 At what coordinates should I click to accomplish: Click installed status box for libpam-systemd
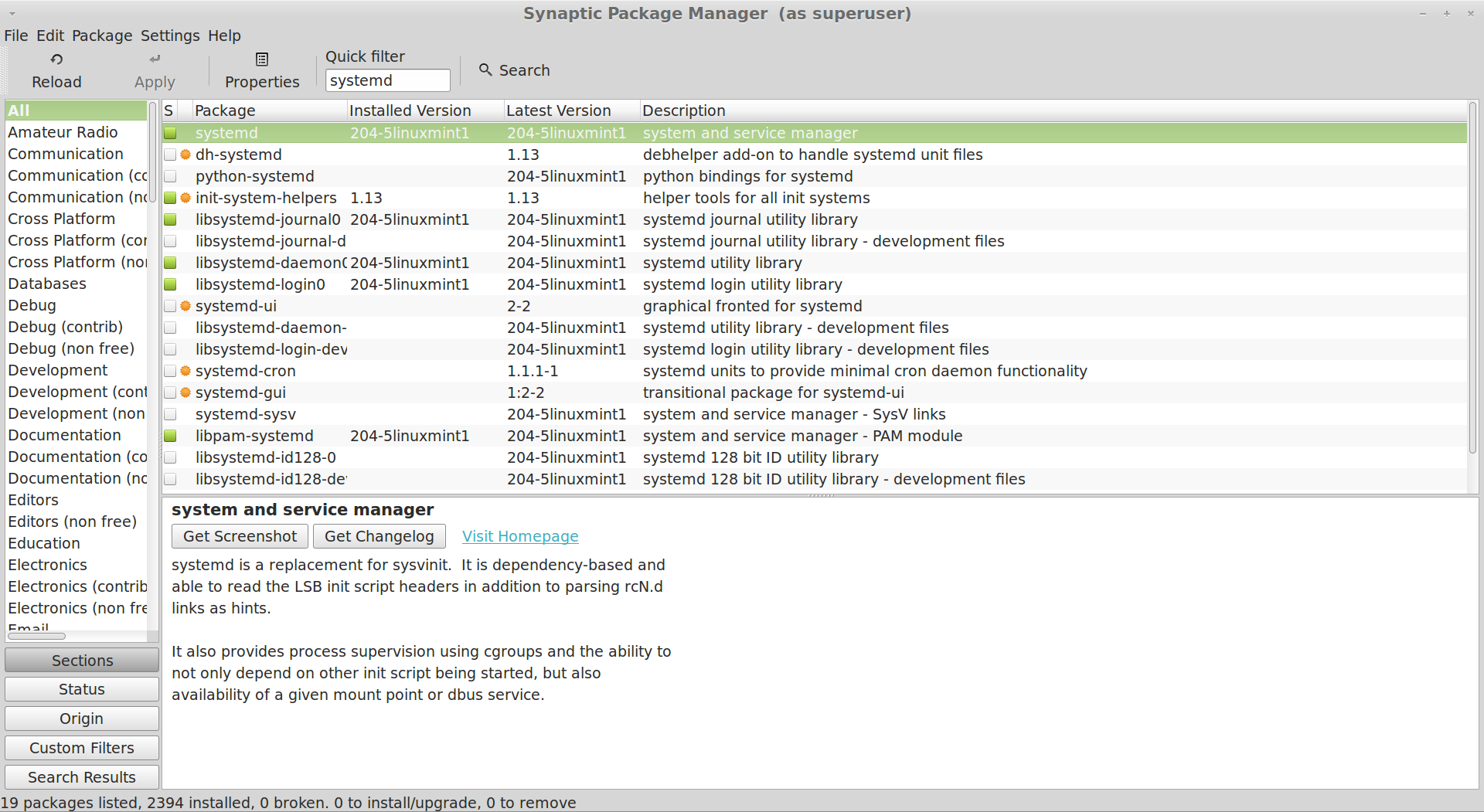click(170, 436)
